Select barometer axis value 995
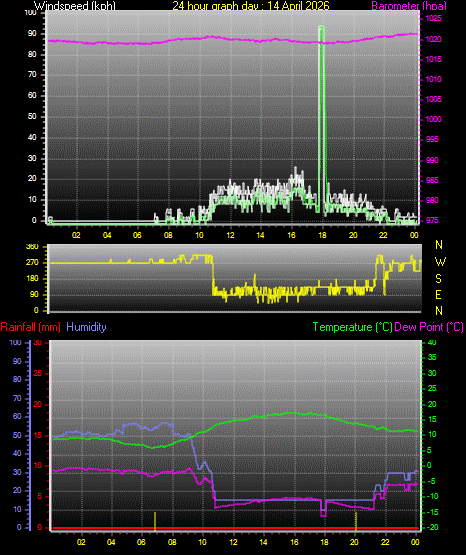The image size is (466, 555). pos(432,139)
